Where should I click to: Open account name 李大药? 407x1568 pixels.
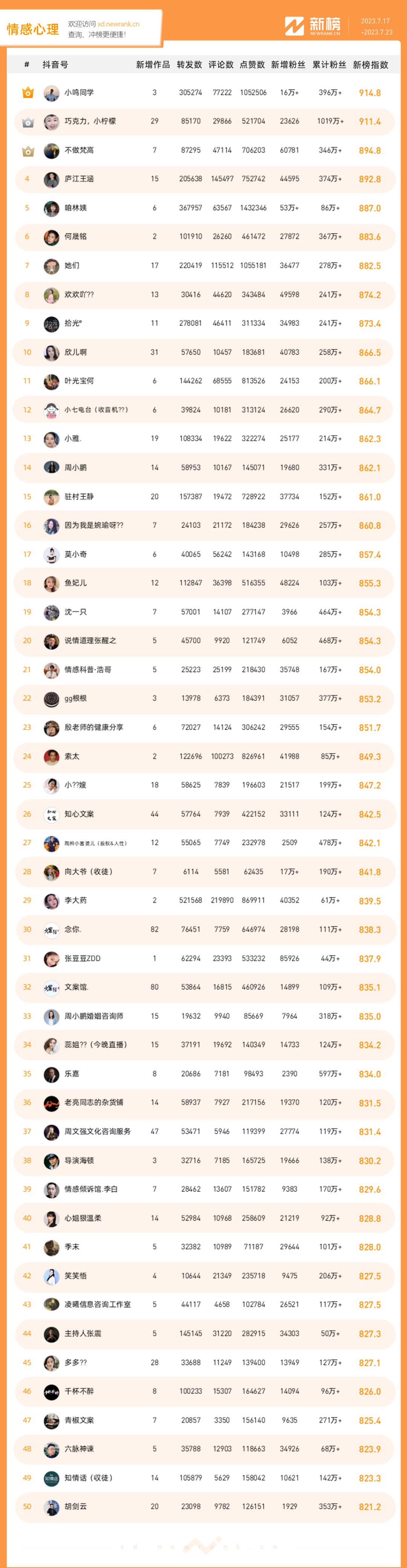point(75,900)
